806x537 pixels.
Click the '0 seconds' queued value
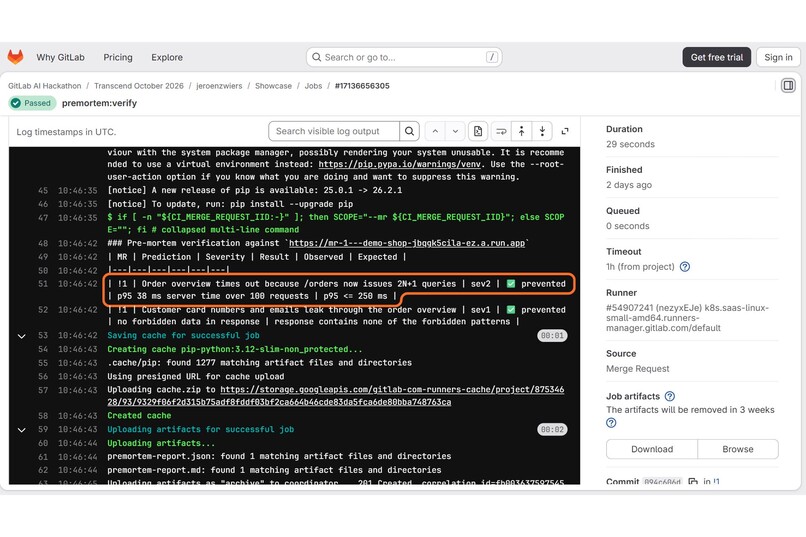point(628,226)
